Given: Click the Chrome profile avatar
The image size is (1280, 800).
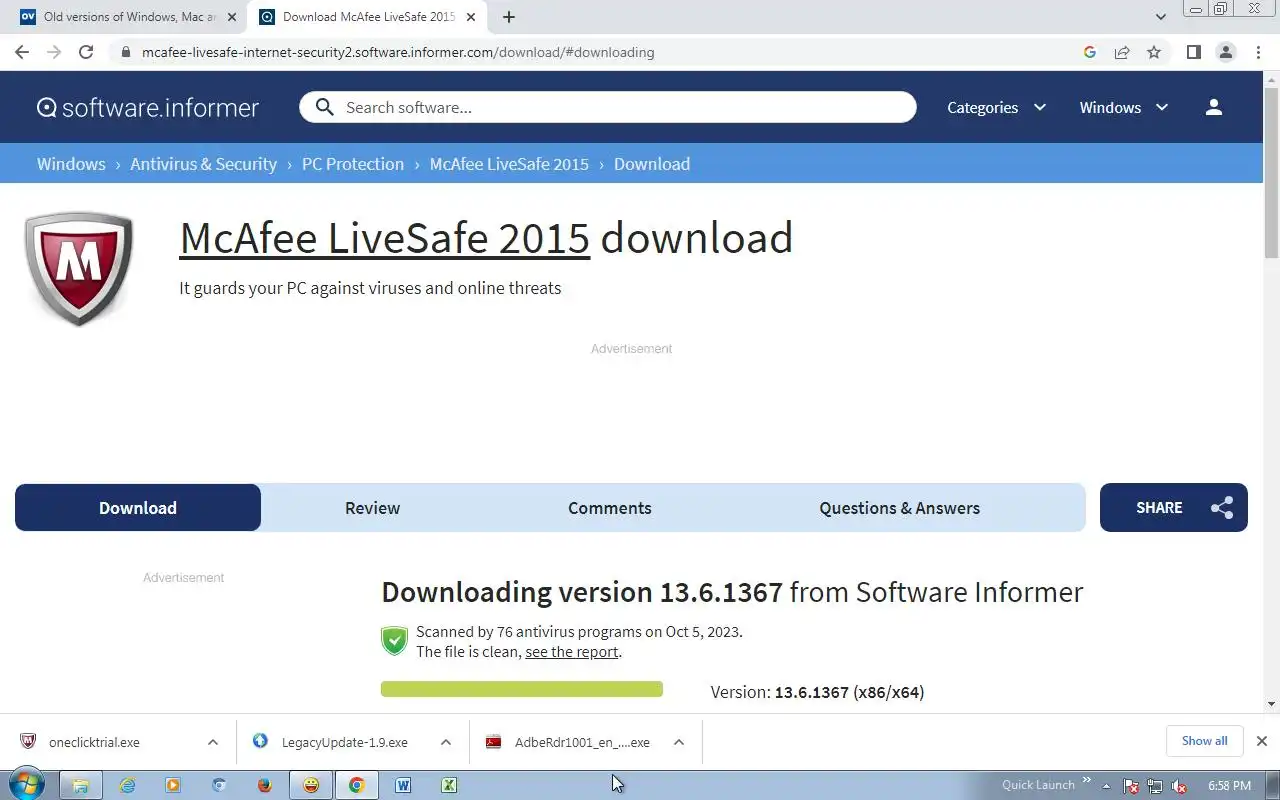Looking at the screenshot, I should (x=1226, y=52).
